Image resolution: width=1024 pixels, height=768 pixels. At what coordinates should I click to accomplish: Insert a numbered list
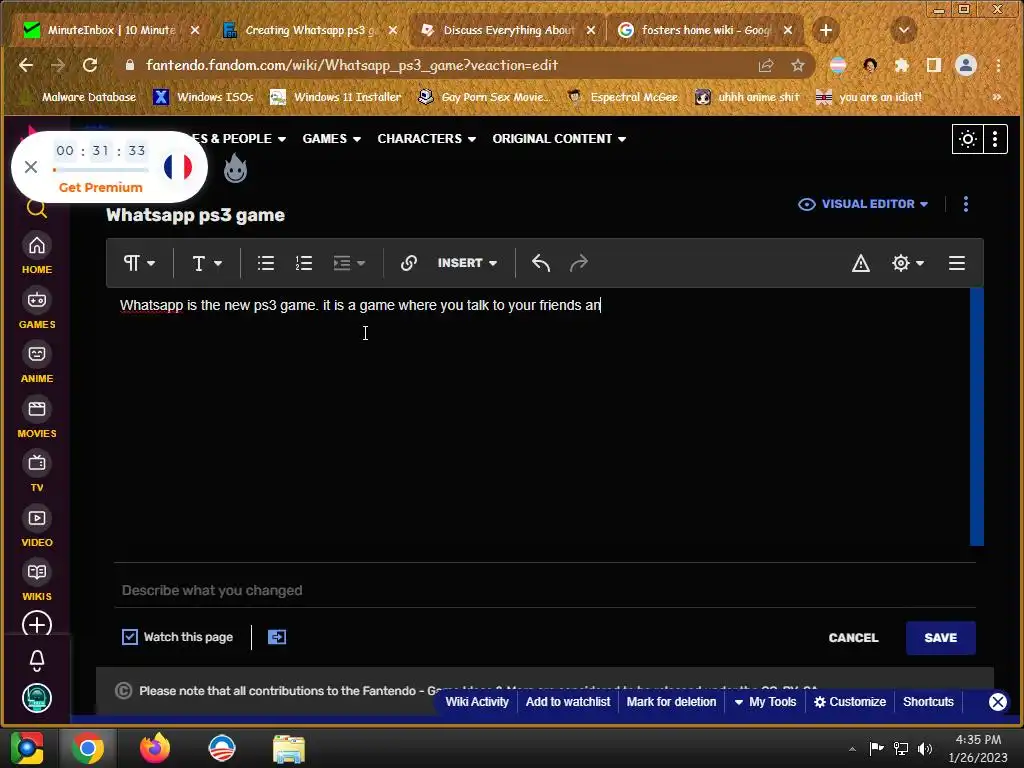pos(304,263)
